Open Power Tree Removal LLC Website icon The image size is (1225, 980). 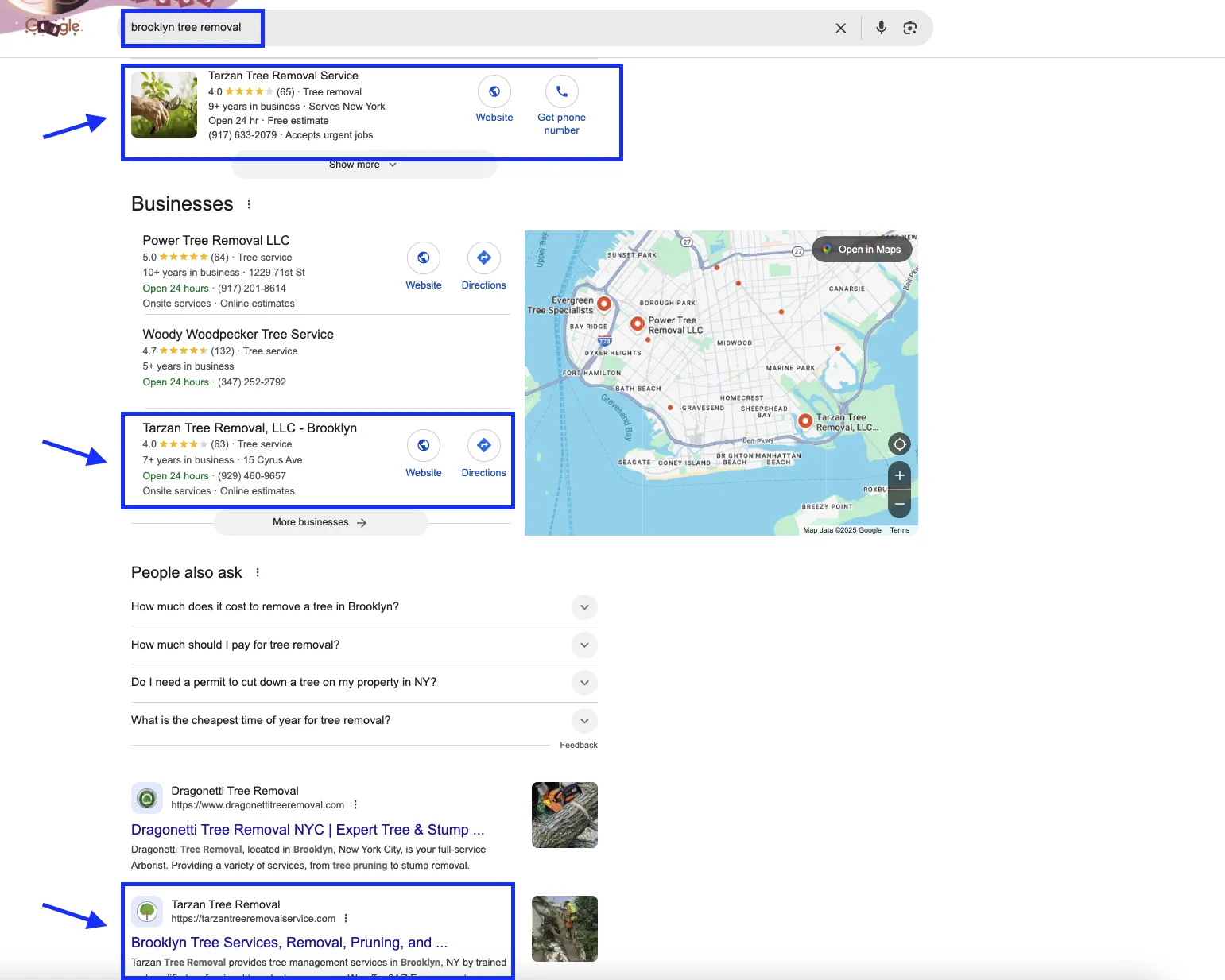424,258
